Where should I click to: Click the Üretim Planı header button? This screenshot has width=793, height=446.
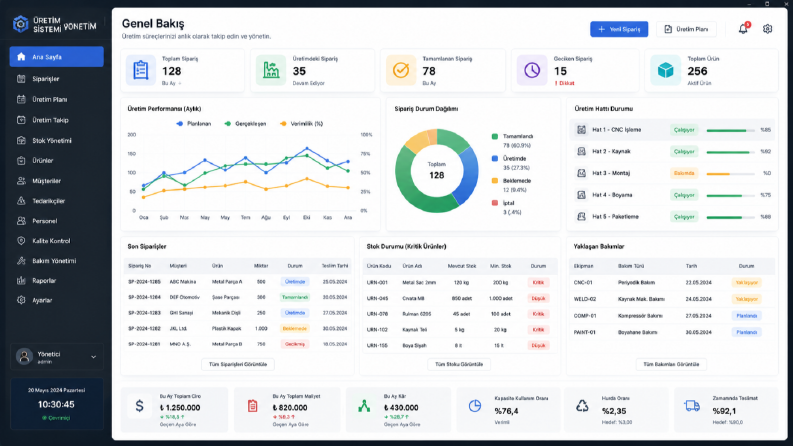pos(686,29)
